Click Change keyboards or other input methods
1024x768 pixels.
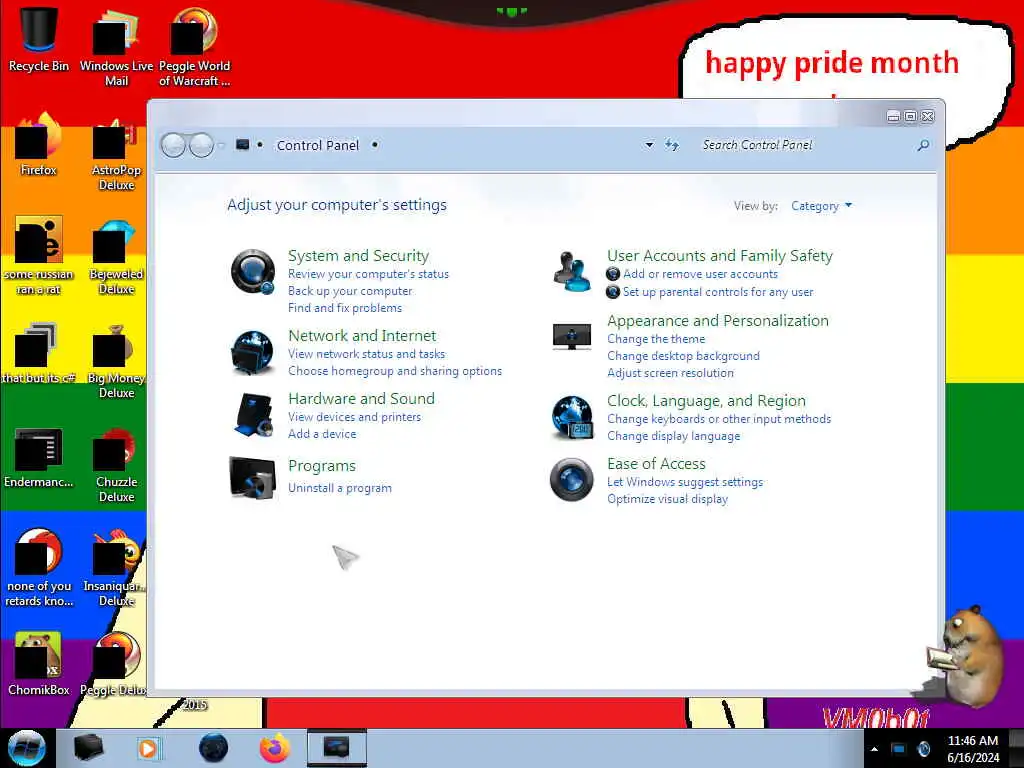click(x=719, y=419)
